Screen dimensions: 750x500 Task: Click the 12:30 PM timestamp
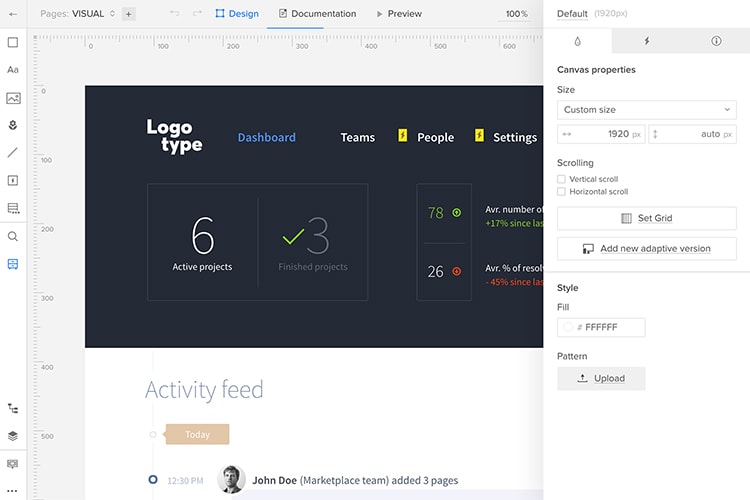pos(185,480)
